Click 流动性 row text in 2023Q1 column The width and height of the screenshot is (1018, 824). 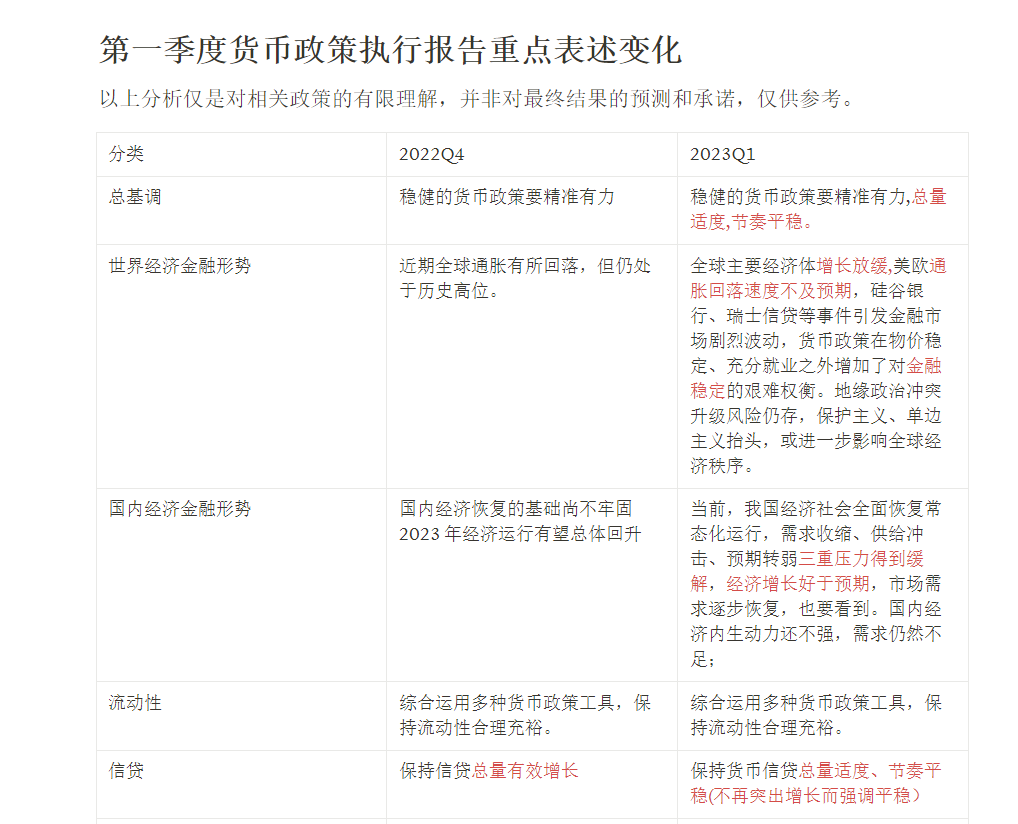tap(815, 715)
